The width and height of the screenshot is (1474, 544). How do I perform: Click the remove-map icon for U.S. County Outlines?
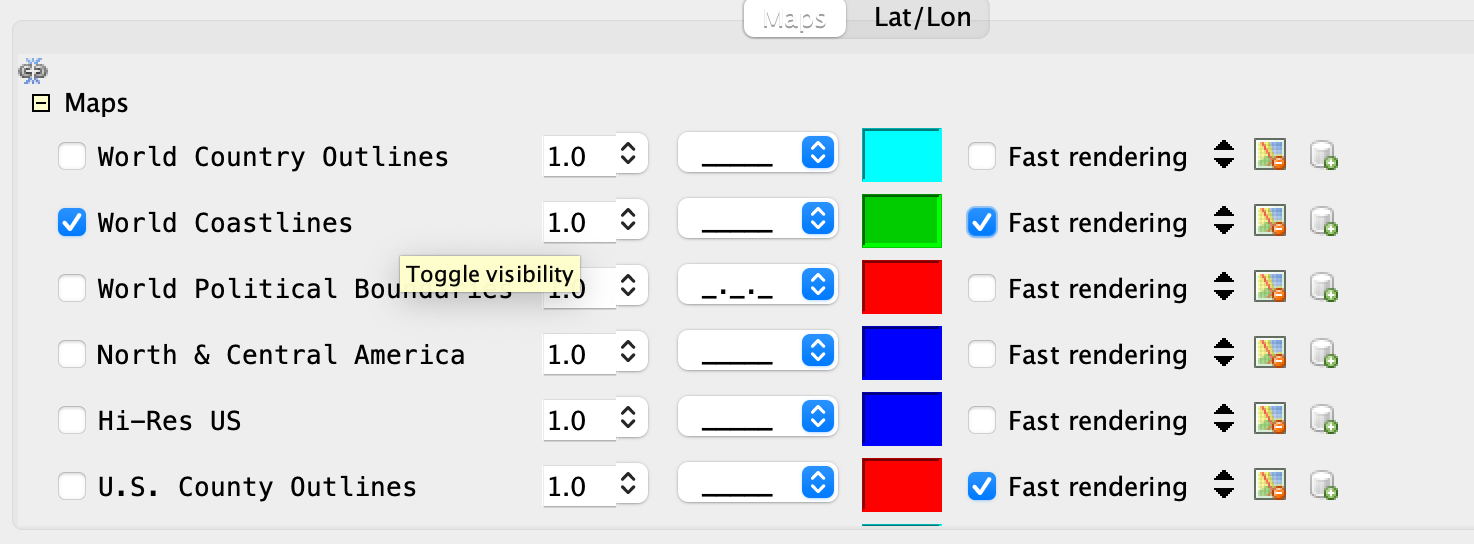click(x=1270, y=486)
